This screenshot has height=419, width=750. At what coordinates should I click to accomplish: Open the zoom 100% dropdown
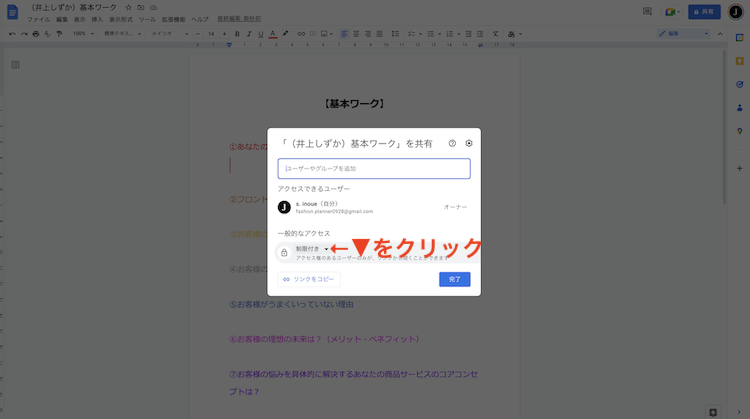(x=82, y=33)
